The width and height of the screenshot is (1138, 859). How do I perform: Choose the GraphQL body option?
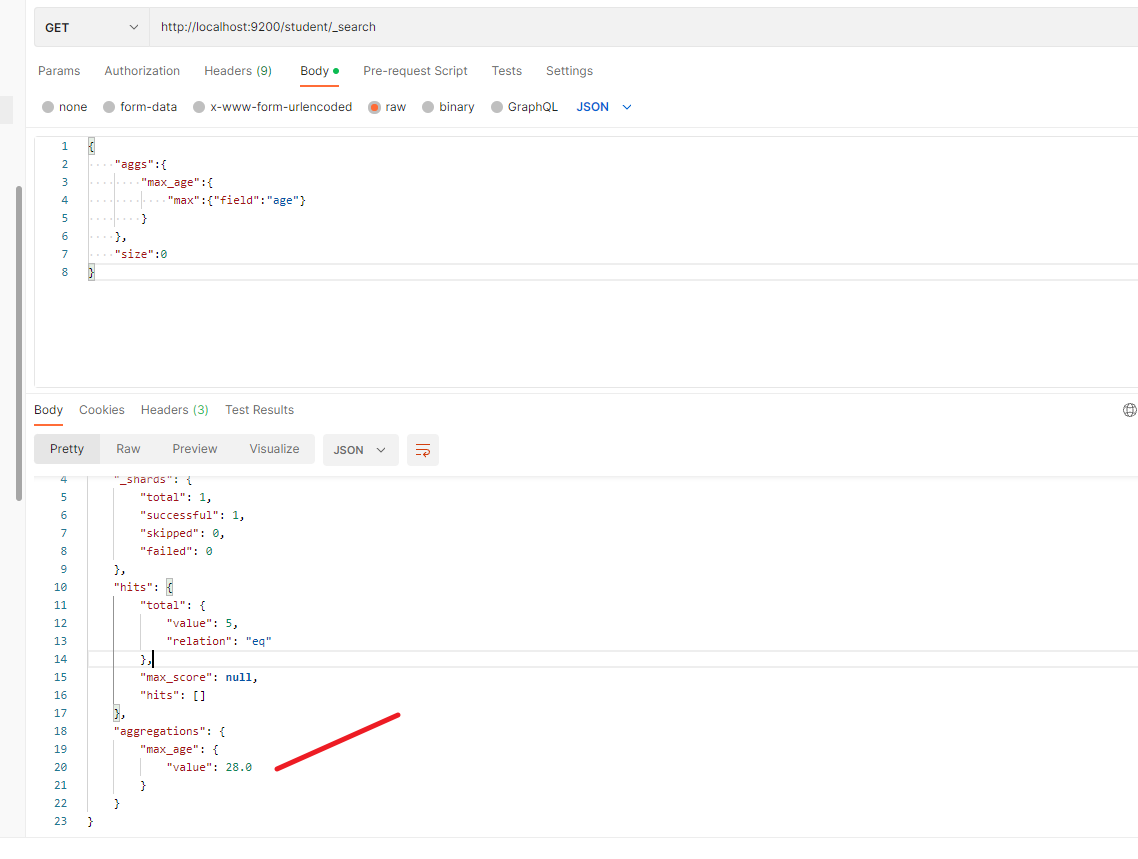[x=524, y=107]
